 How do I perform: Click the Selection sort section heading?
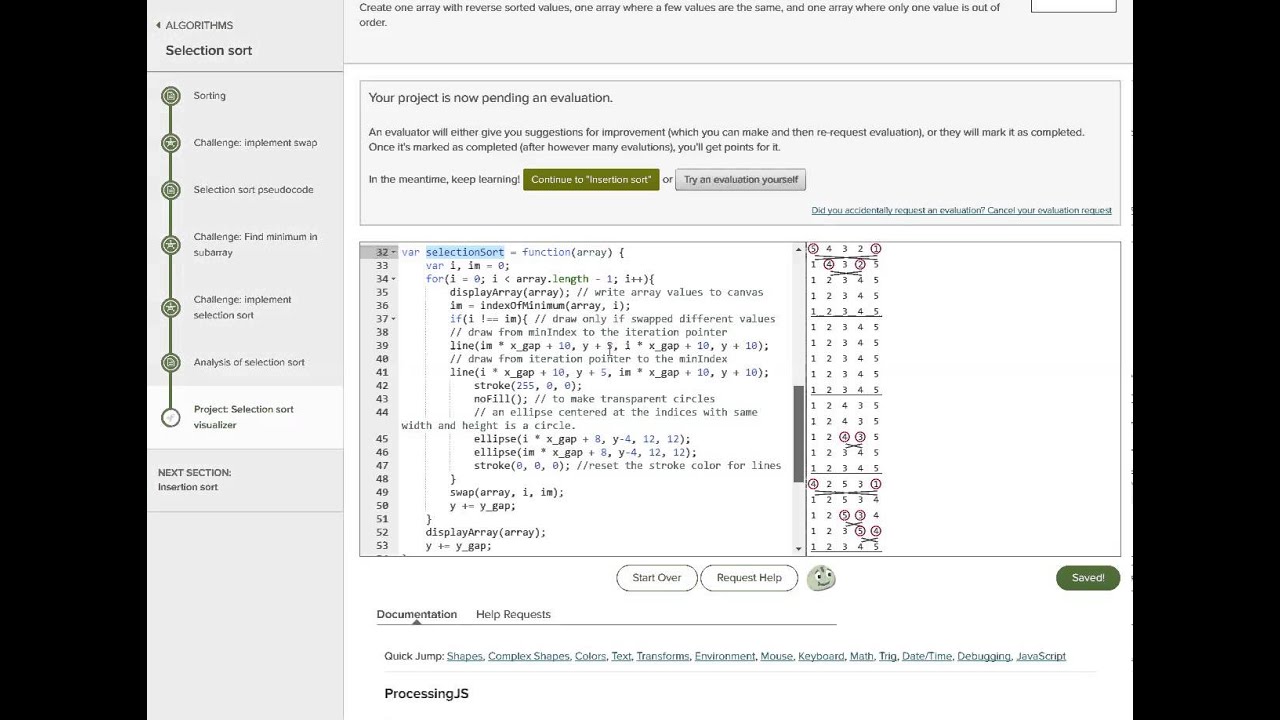209,51
